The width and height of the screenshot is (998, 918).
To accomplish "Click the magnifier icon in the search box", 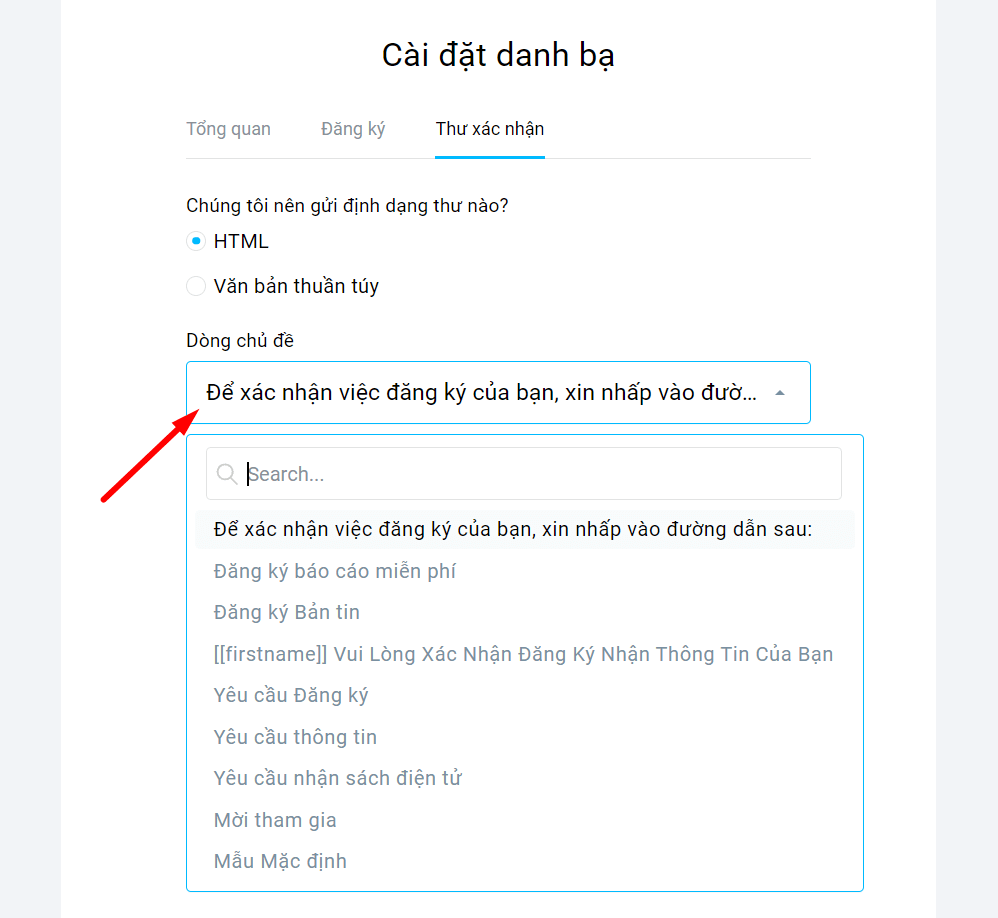I will point(227,474).
